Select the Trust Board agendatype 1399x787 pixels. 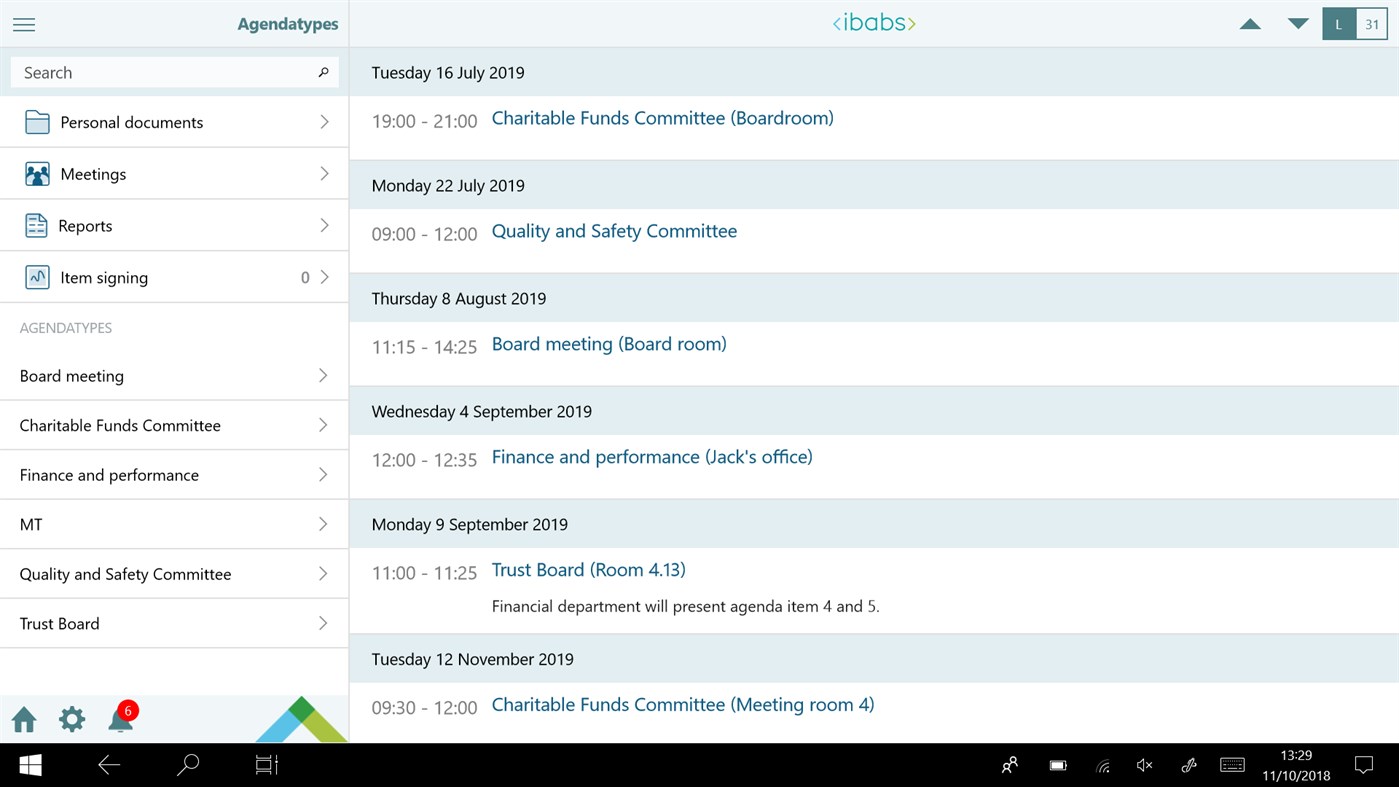pyautogui.click(x=174, y=623)
